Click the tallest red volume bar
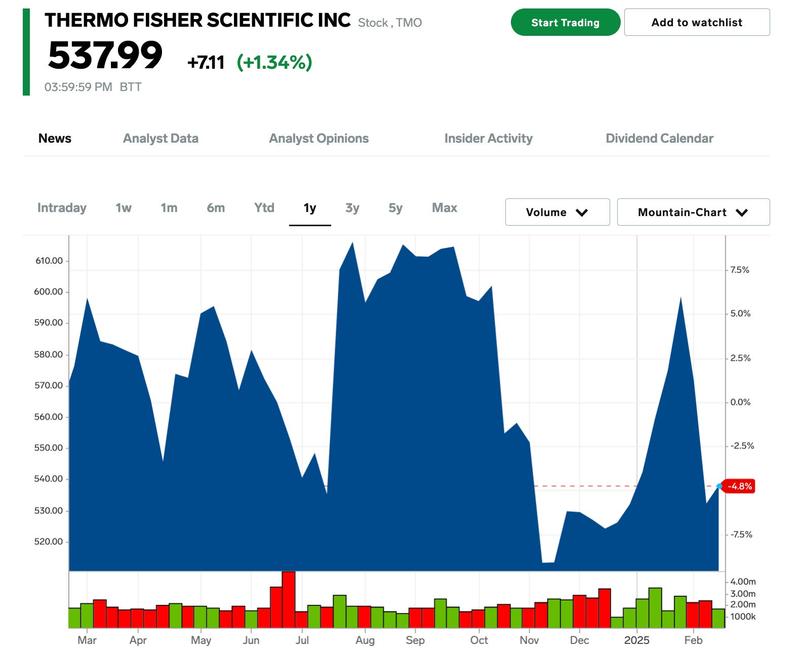 pos(289,599)
